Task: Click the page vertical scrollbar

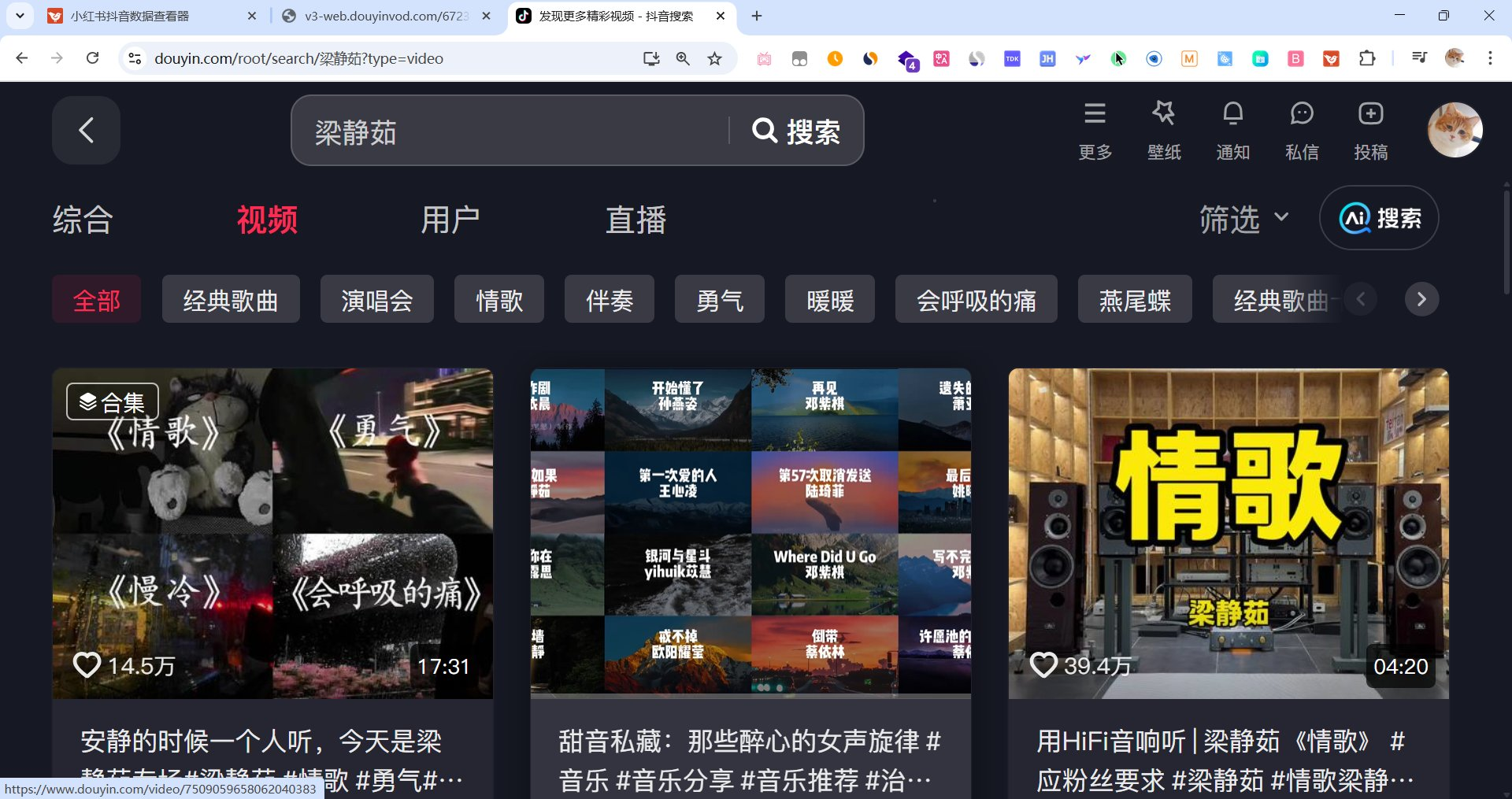Action: (x=1506, y=244)
